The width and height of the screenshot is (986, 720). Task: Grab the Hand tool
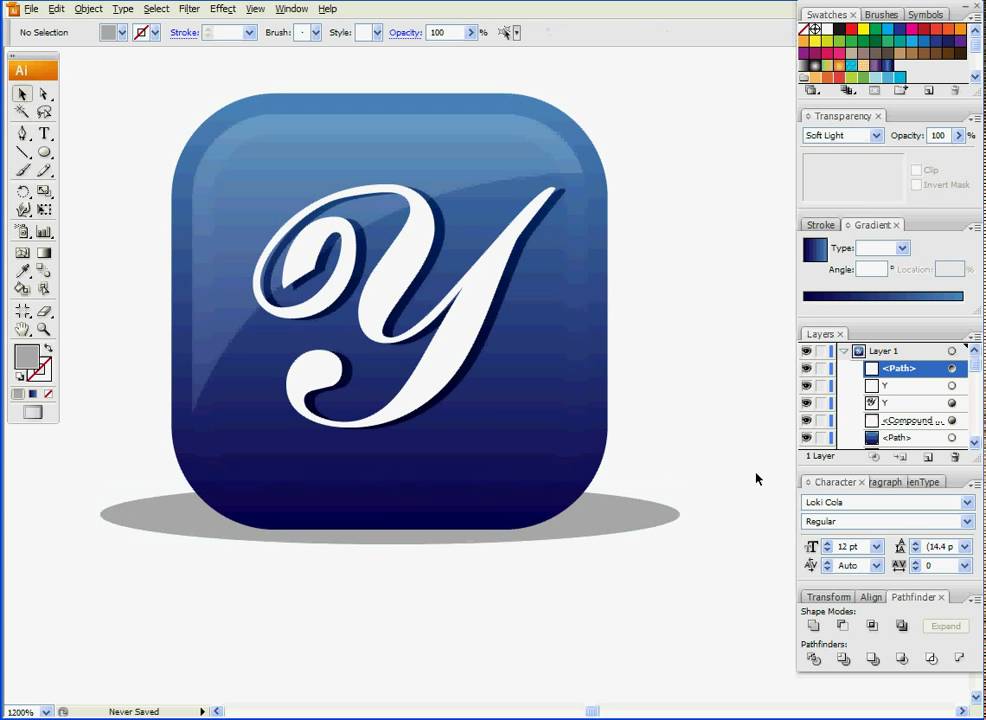click(23, 331)
